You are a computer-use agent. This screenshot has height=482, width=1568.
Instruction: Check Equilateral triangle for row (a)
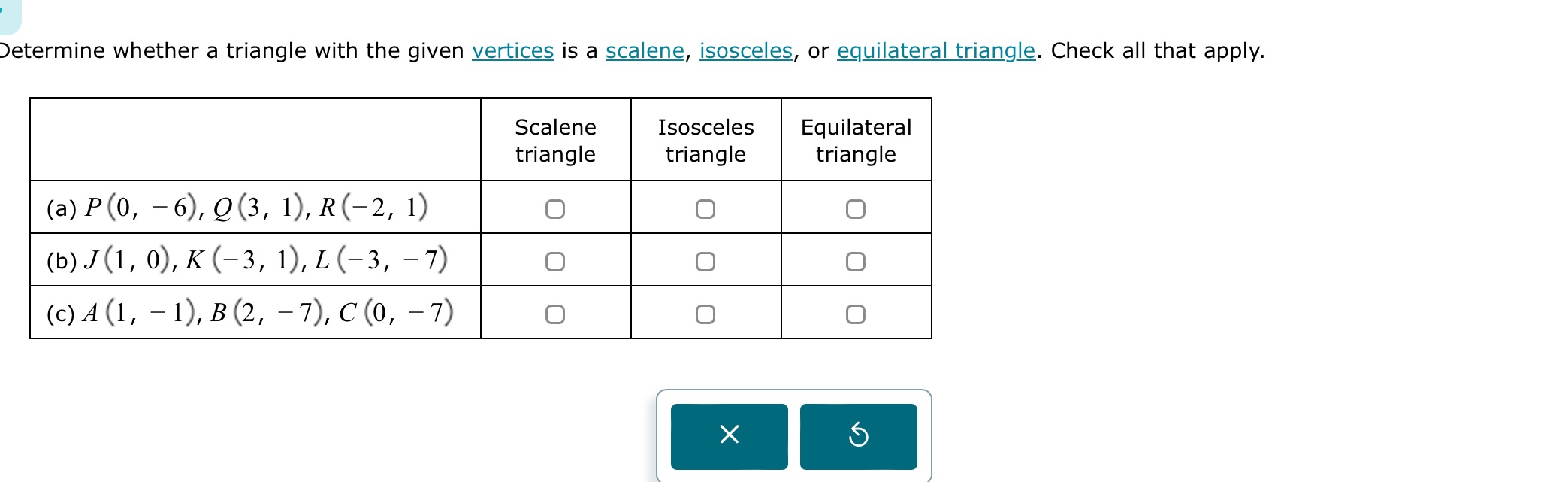(x=856, y=208)
